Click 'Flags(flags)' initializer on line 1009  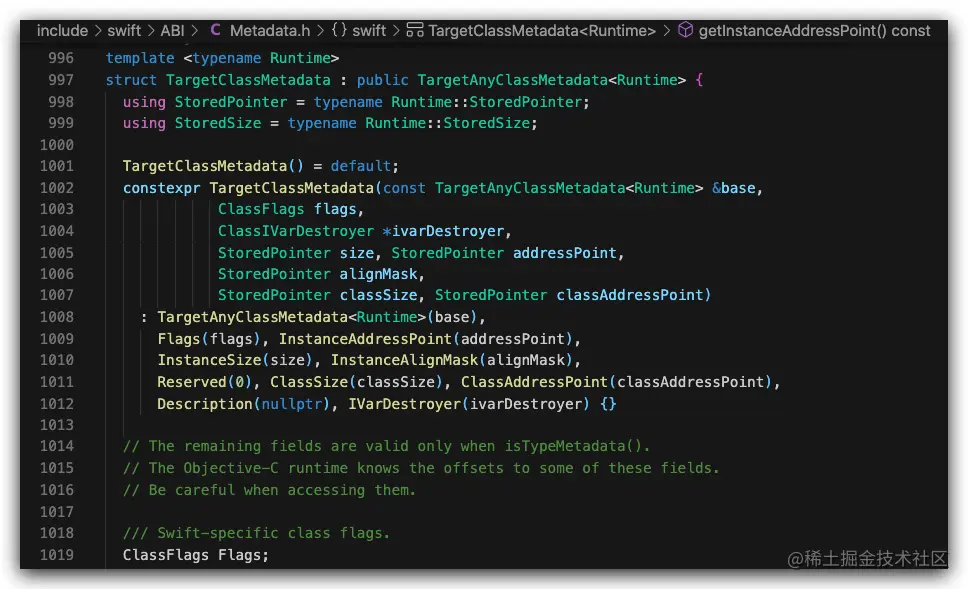point(209,338)
